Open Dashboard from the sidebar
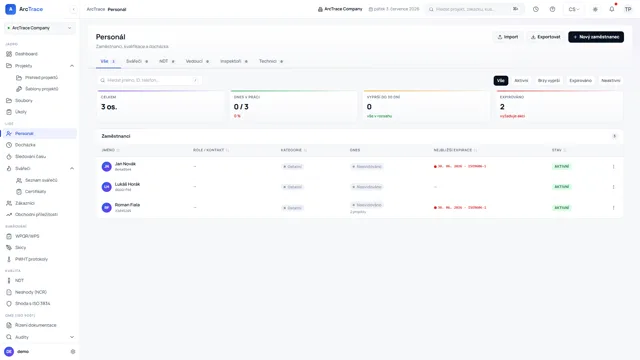This screenshot has width=640, height=360. click(x=26, y=54)
